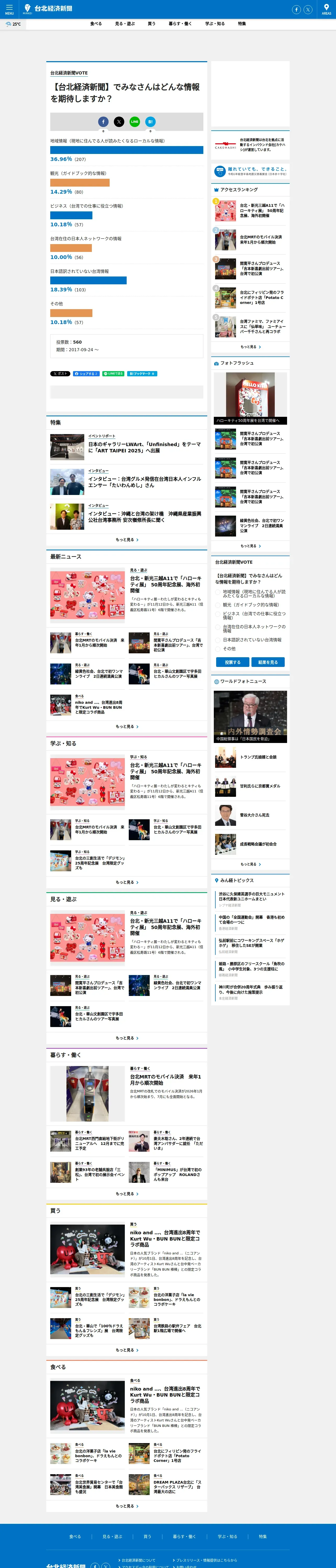The width and height of the screenshot is (336, 1568).
Task: Click the 投票する button
Action: (x=232, y=662)
